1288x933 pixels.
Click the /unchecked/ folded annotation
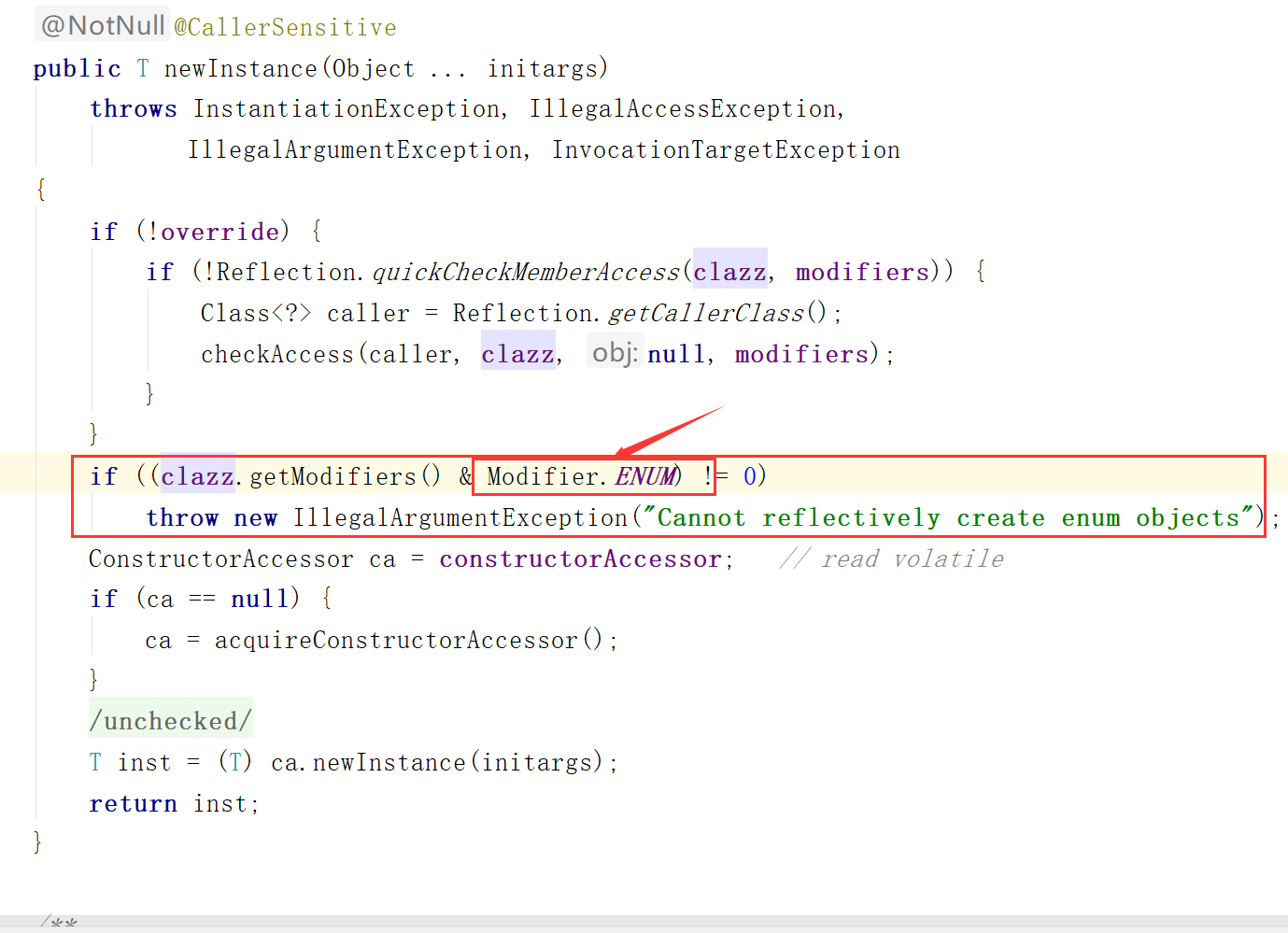(x=171, y=721)
